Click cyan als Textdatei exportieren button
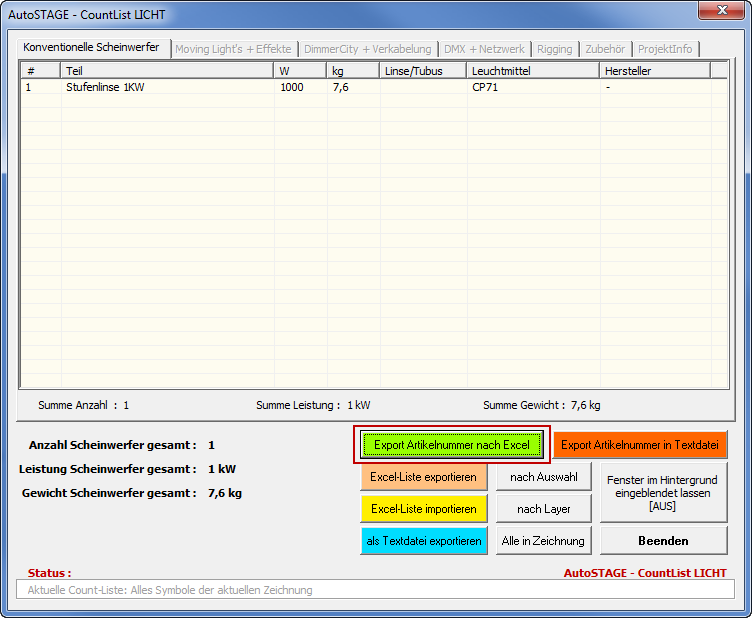 pos(424,541)
